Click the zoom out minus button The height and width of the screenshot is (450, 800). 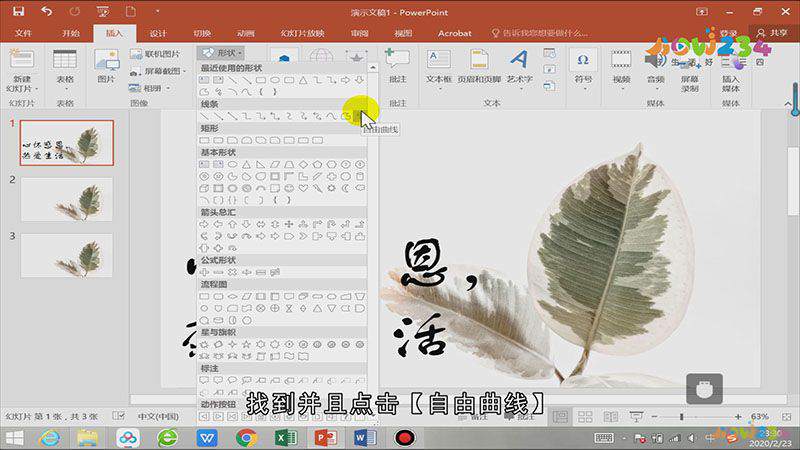click(x=654, y=417)
